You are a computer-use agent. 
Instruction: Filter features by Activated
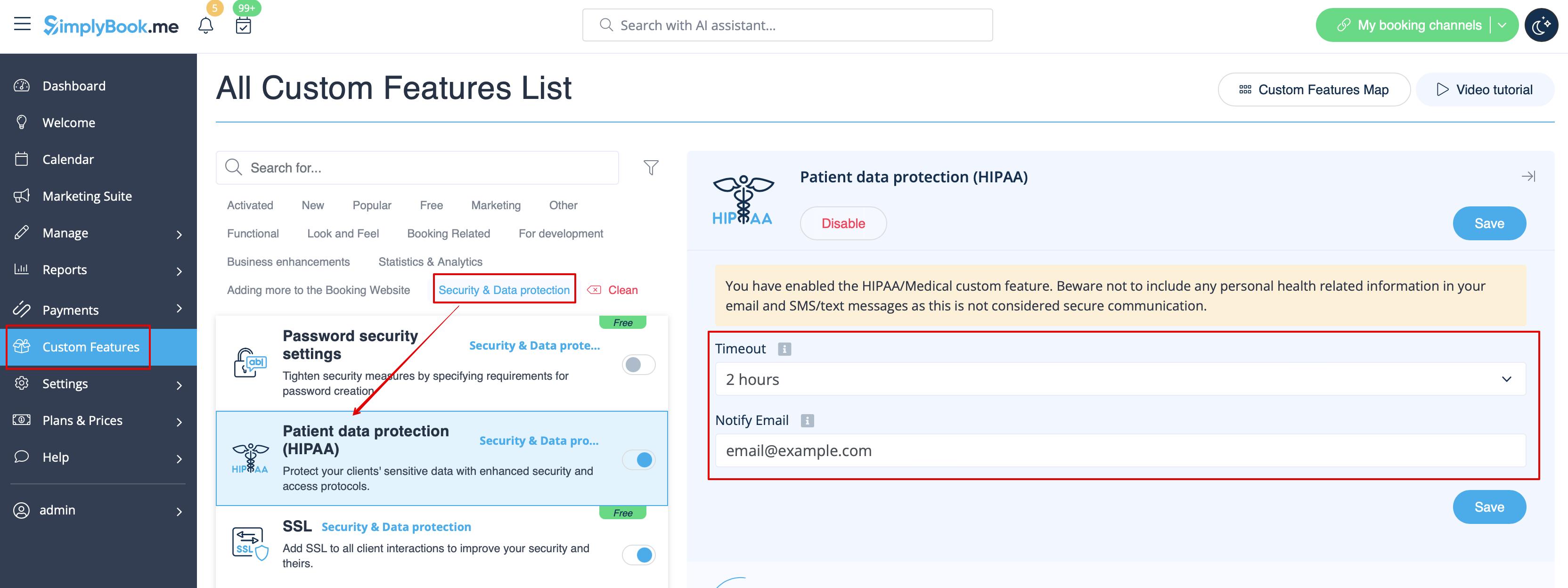point(250,205)
